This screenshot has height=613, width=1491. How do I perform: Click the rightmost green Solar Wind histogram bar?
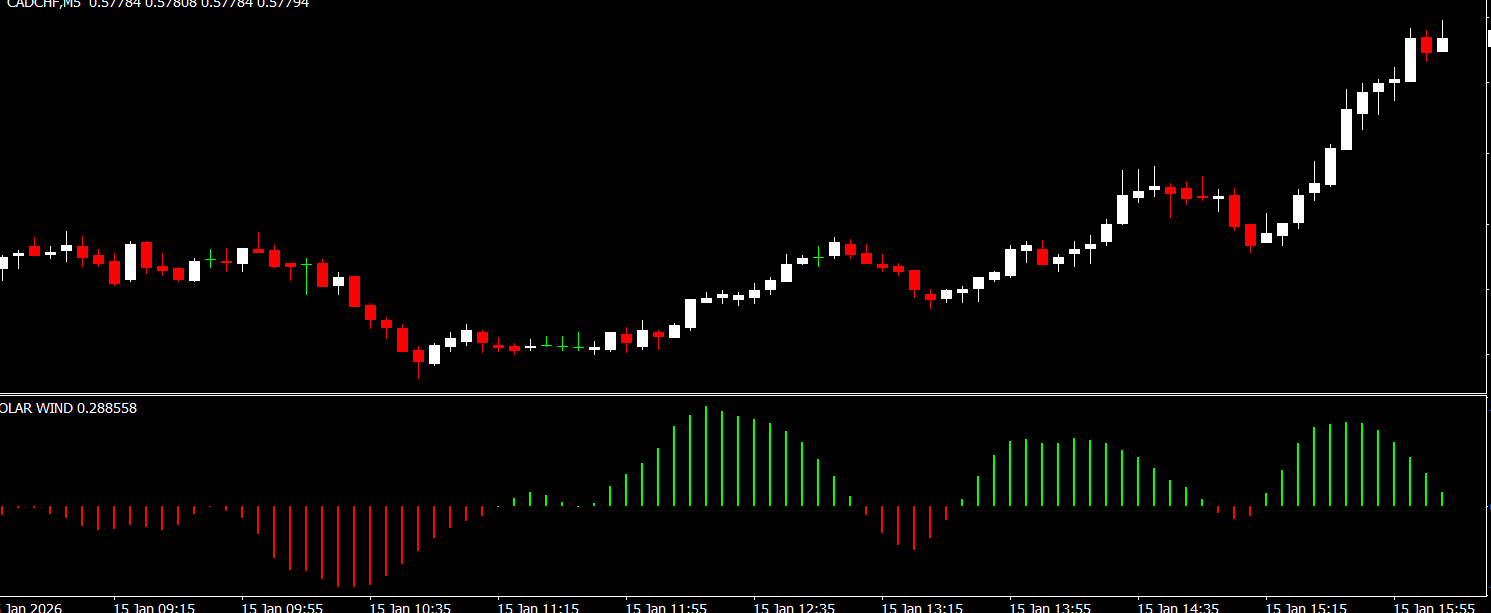[x=1442, y=498]
